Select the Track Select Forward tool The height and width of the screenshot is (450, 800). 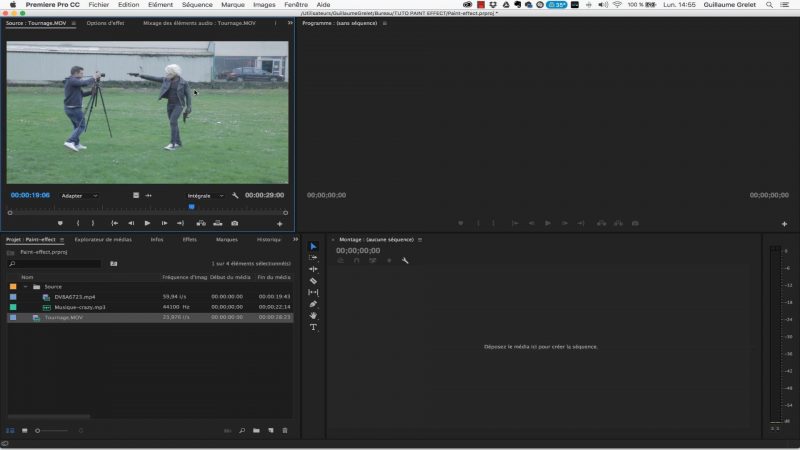click(x=313, y=258)
